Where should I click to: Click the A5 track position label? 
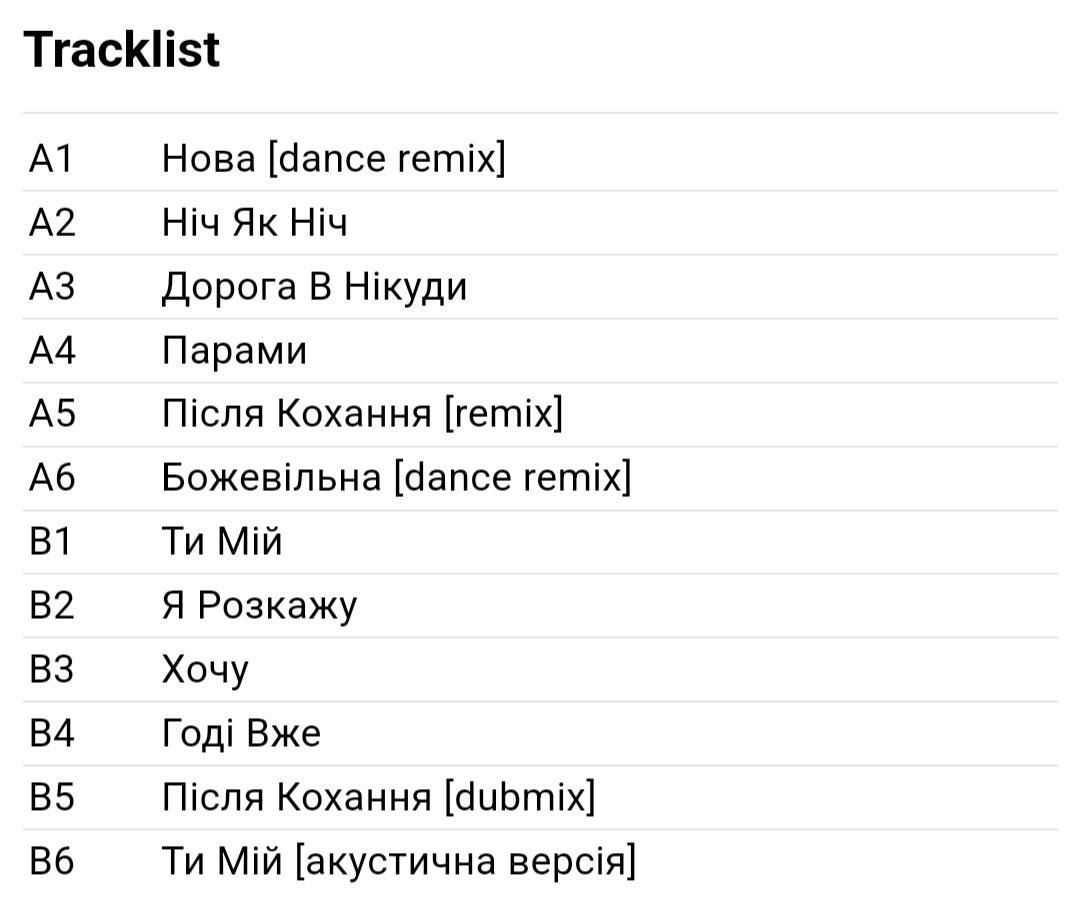pyautogui.click(x=52, y=414)
